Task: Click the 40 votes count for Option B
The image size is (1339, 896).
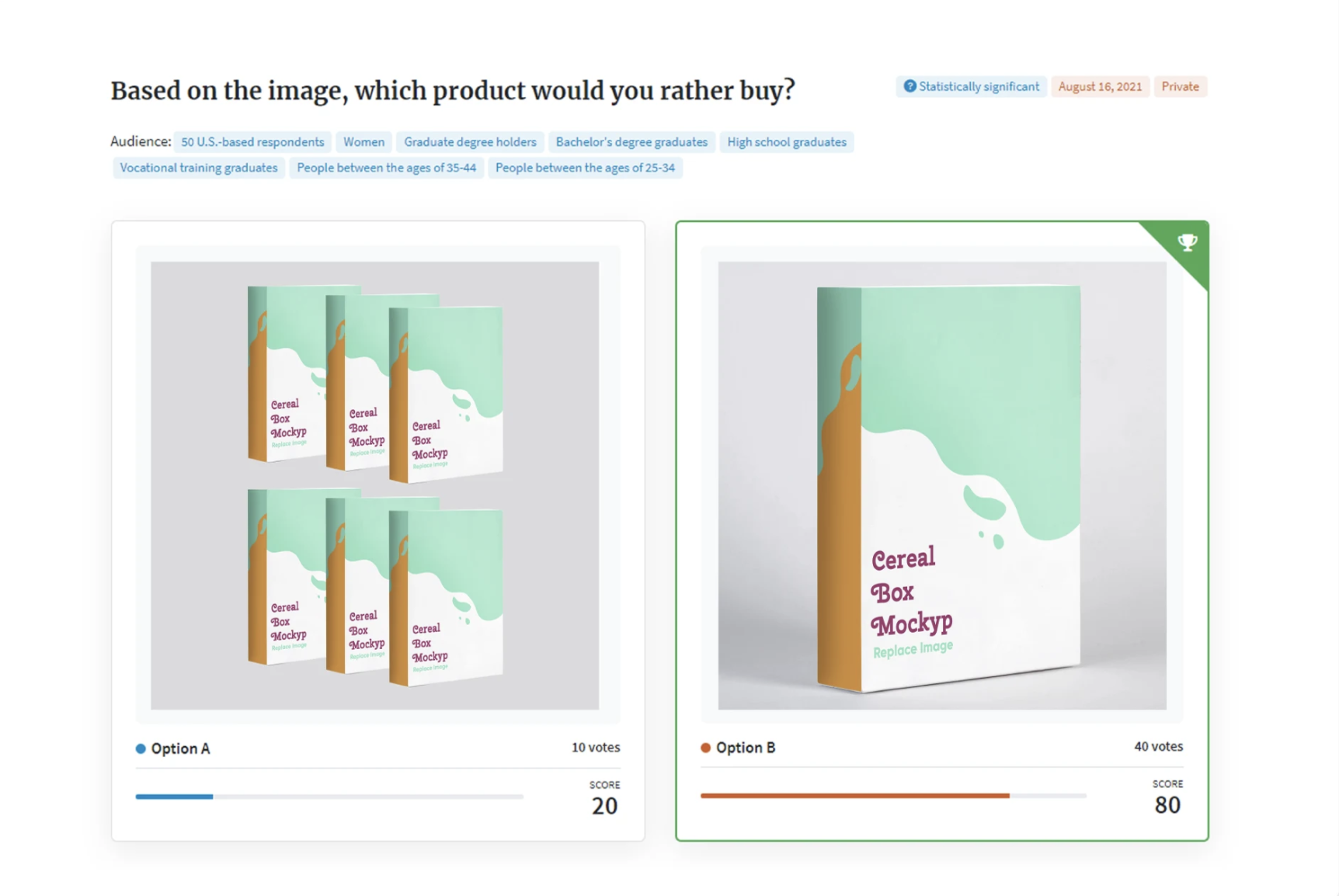Action: point(1158,746)
